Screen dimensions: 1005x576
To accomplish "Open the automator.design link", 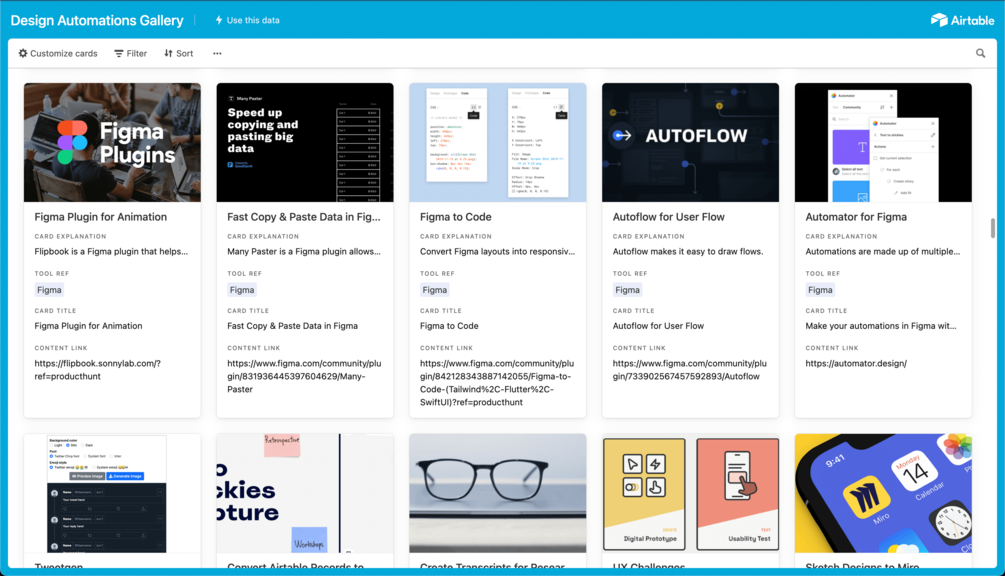I will click(856, 363).
